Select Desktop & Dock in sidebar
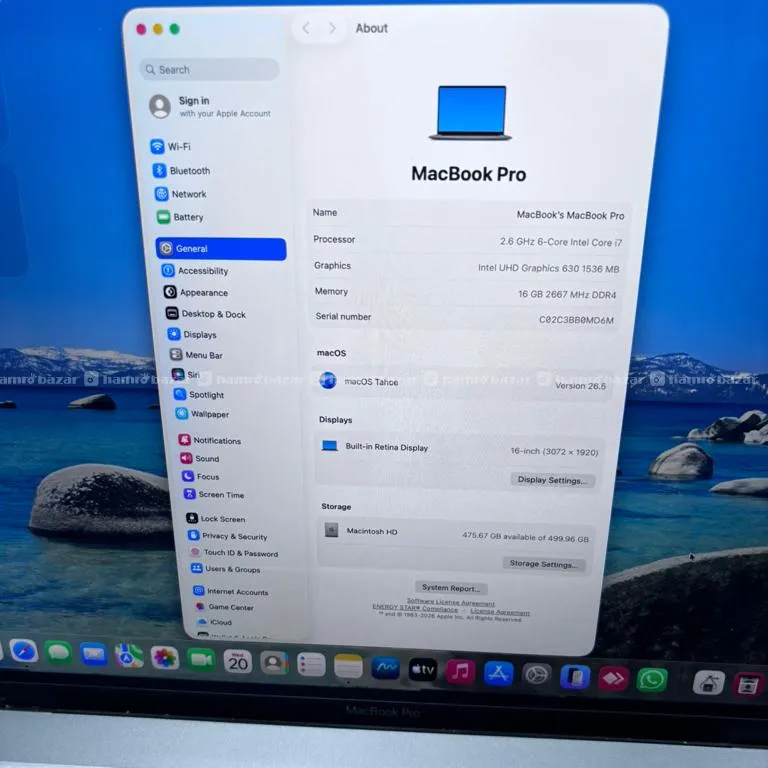The image size is (768, 768). [206, 314]
